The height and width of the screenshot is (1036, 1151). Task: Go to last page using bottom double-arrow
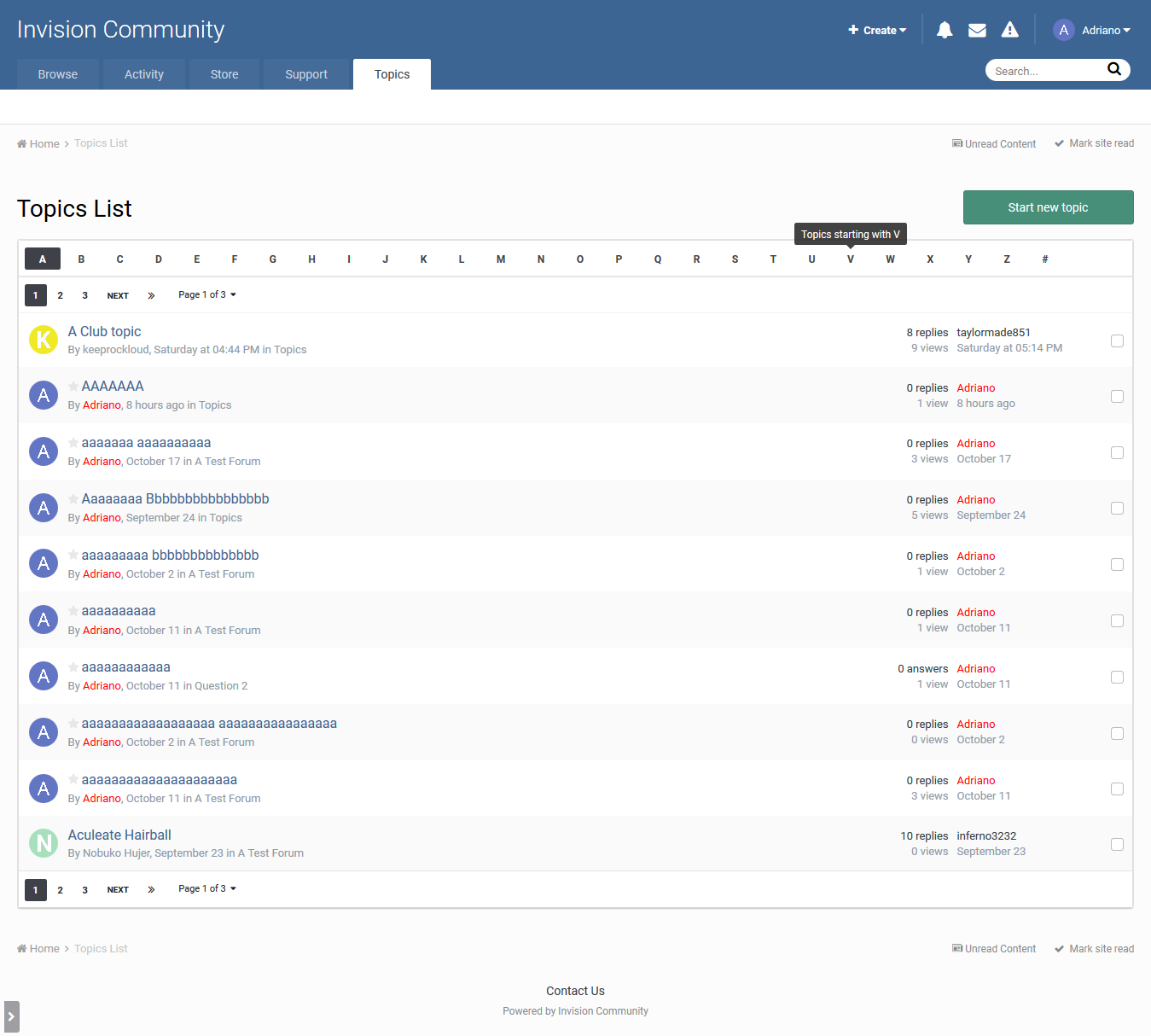pyautogui.click(x=151, y=889)
